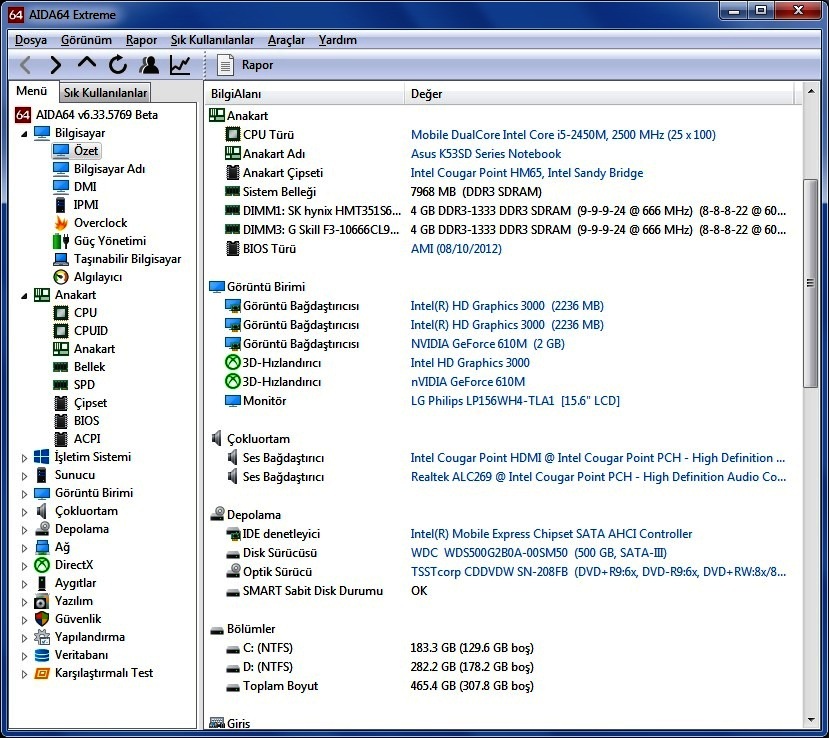Image resolution: width=829 pixels, height=738 pixels.
Task: Select the Güvenlik shield icon
Action: 42,619
